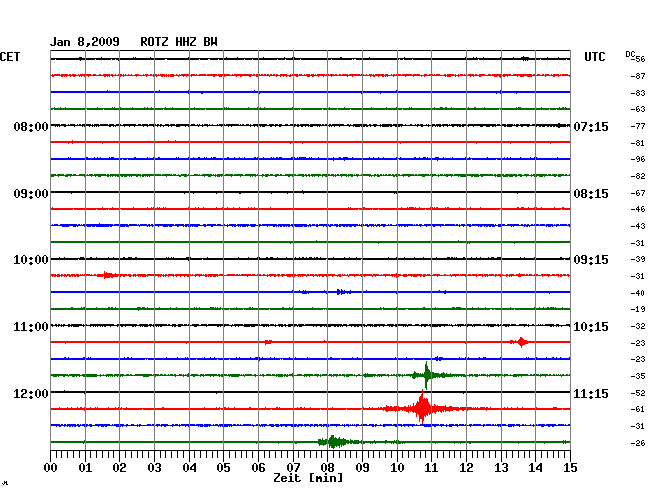Select the "CET" time zone label
This screenshot has height=494, width=650.
(x=10, y=57)
